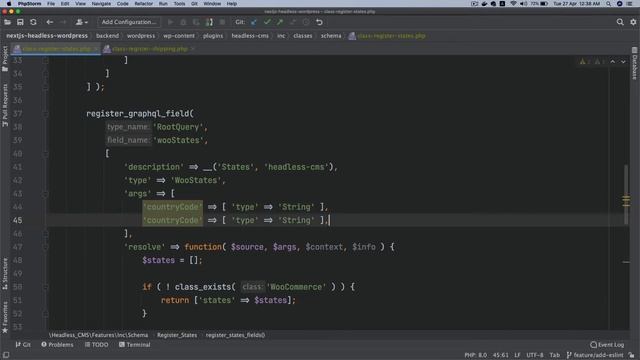
Task: Click the Git Rollback undo icon
Action: pos(319,22)
